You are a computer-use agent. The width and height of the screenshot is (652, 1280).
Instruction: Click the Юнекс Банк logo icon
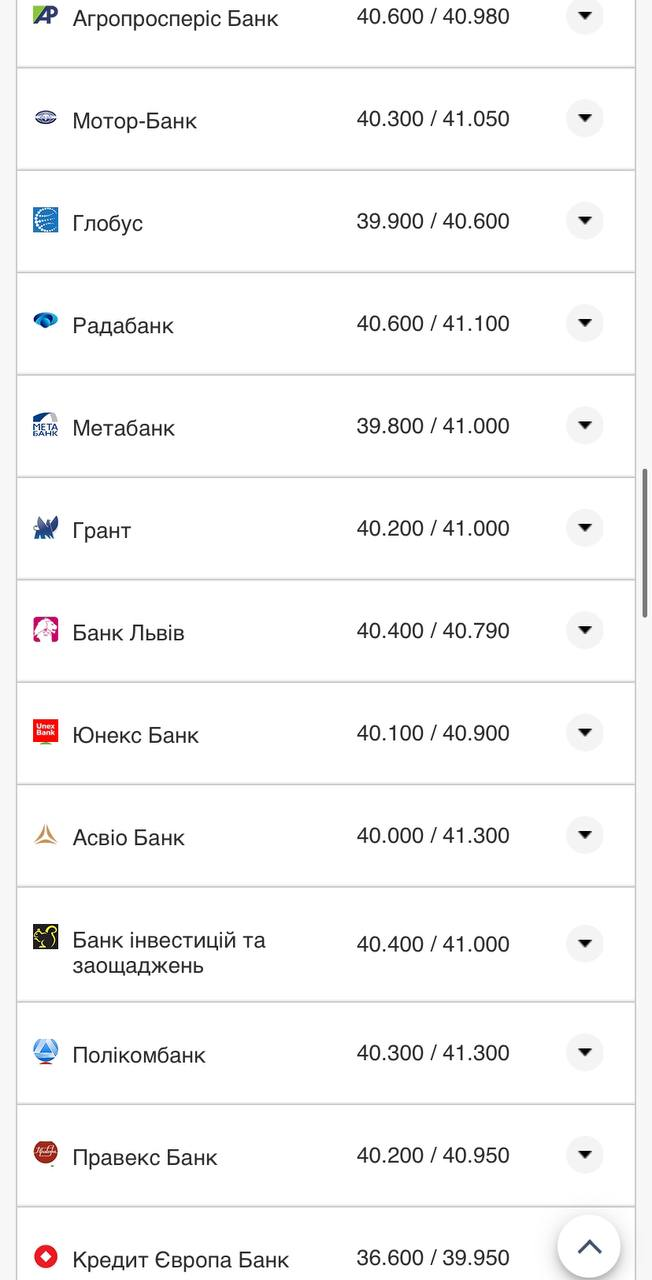tap(45, 732)
